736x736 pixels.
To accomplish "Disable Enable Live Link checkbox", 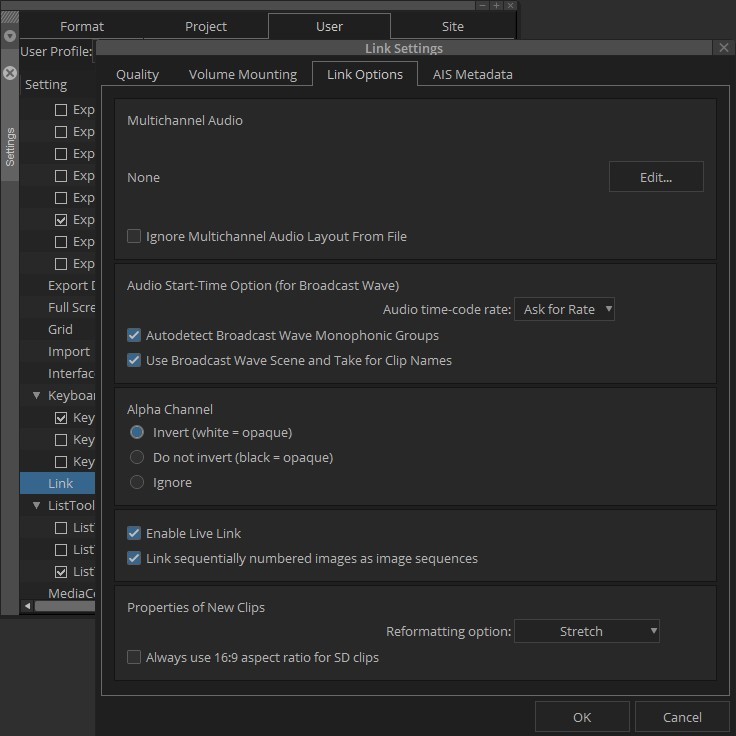I will [x=134, y=534].
